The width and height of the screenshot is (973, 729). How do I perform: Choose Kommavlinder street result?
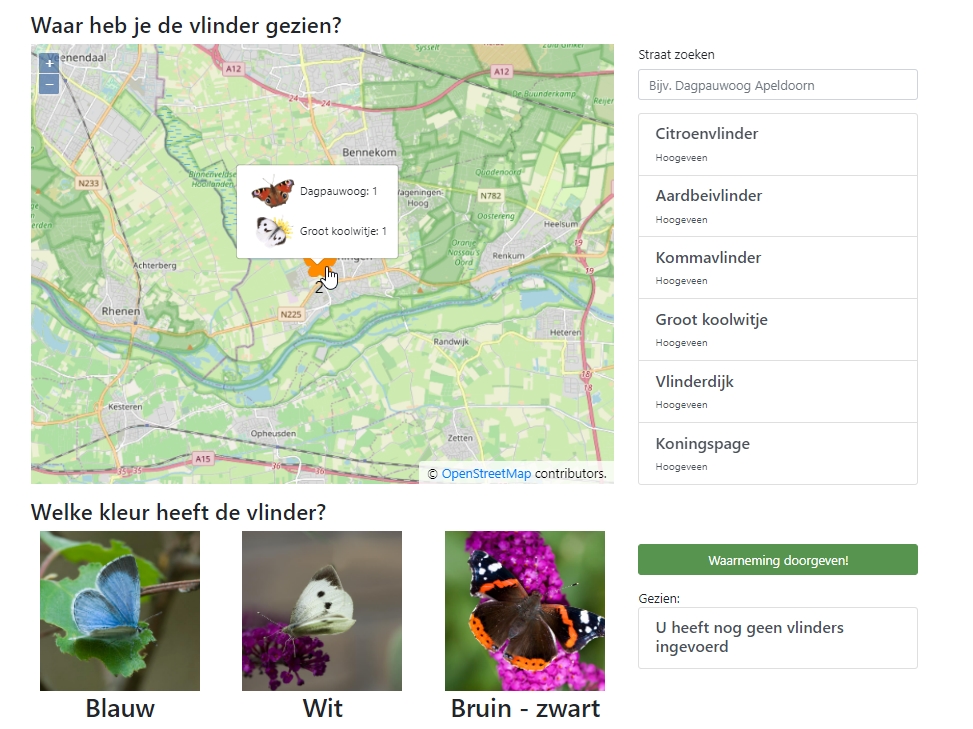778,267
